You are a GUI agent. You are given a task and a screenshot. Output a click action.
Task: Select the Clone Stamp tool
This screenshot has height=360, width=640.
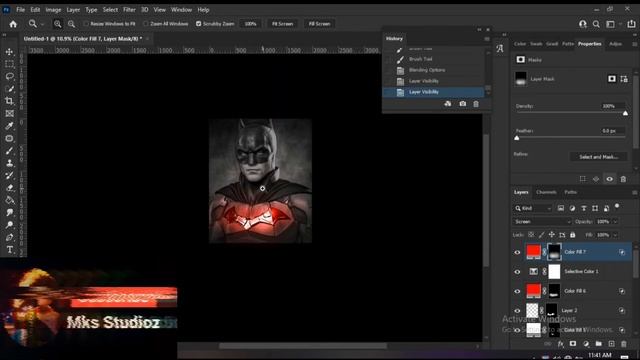tap(9, 163)
